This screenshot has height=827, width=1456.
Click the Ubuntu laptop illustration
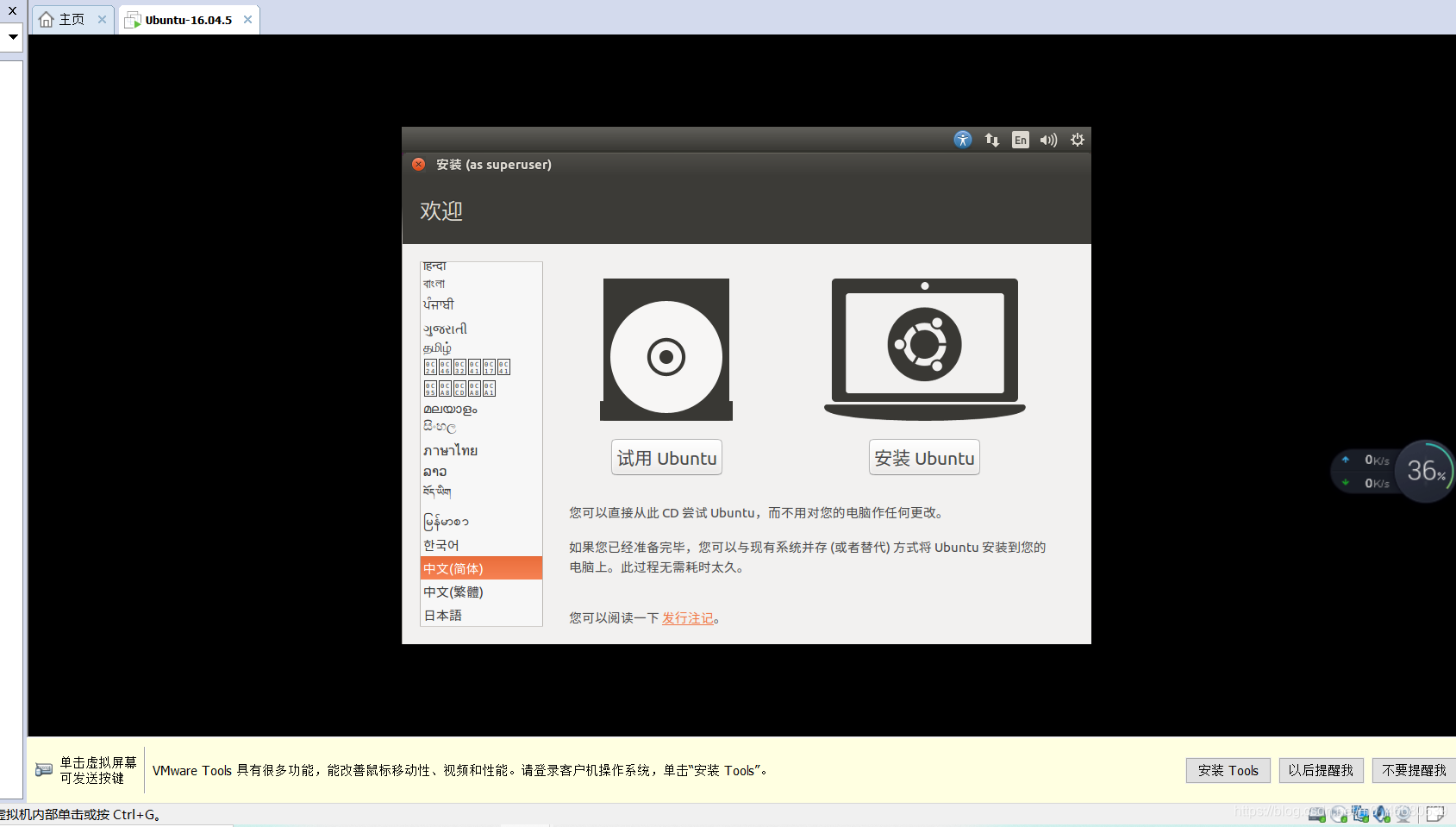pos(925,349)
